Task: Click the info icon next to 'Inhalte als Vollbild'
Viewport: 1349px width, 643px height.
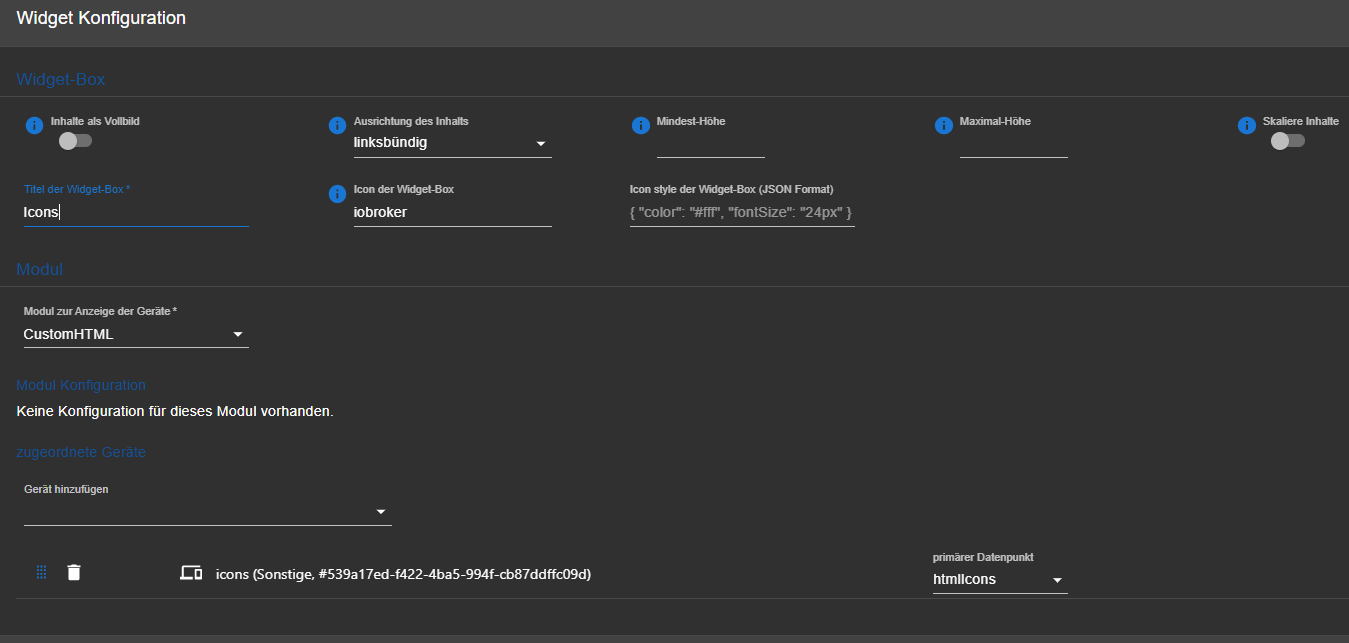Action: click(x=34, y=125)
